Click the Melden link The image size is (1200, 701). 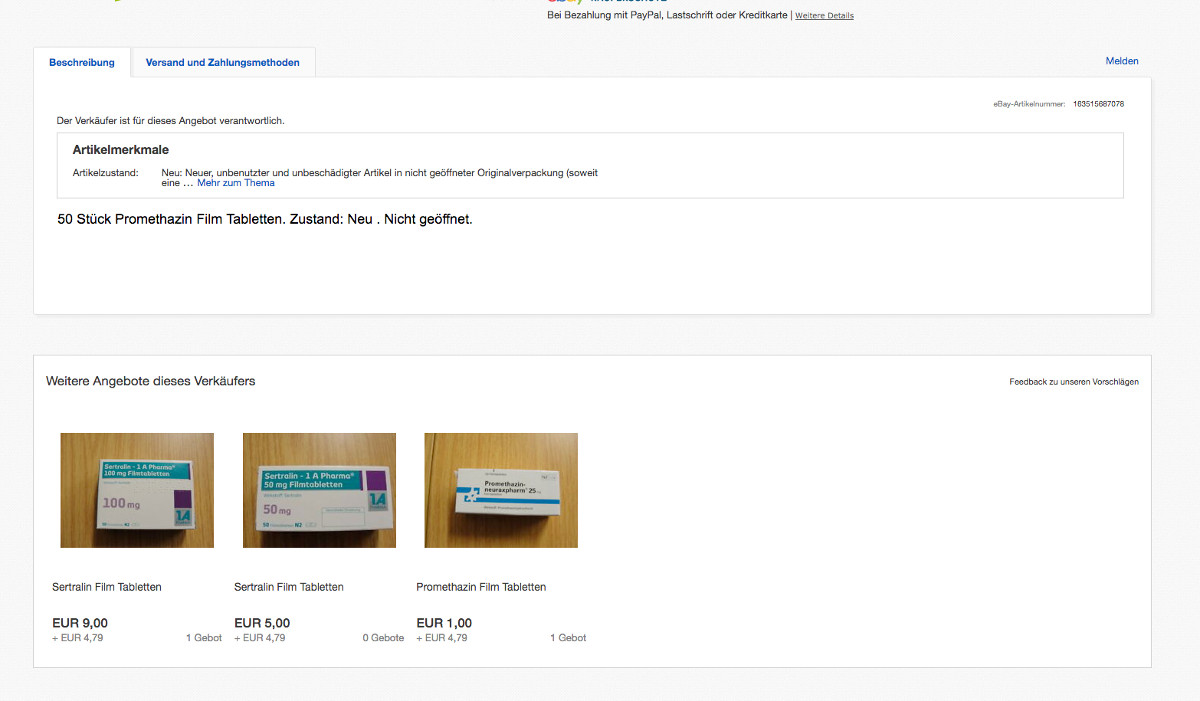point(1121,61)
